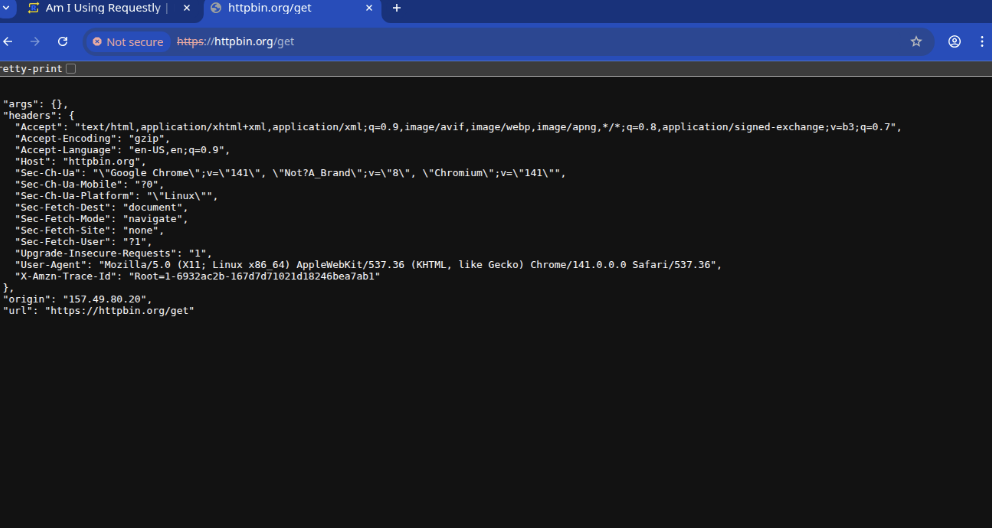
Task: Go back using the back arrow
Action: tap(8, 42)
